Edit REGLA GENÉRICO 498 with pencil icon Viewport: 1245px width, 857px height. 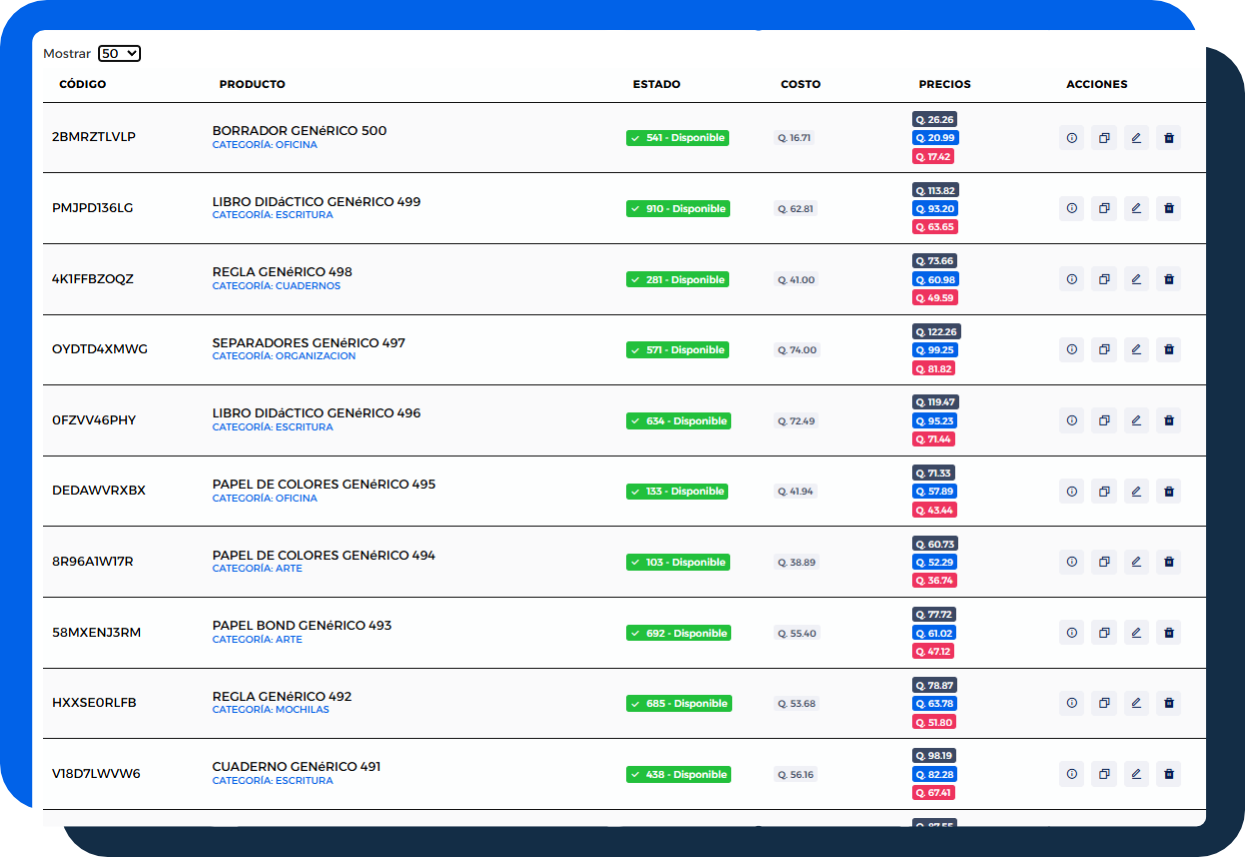pos(1136,279)
